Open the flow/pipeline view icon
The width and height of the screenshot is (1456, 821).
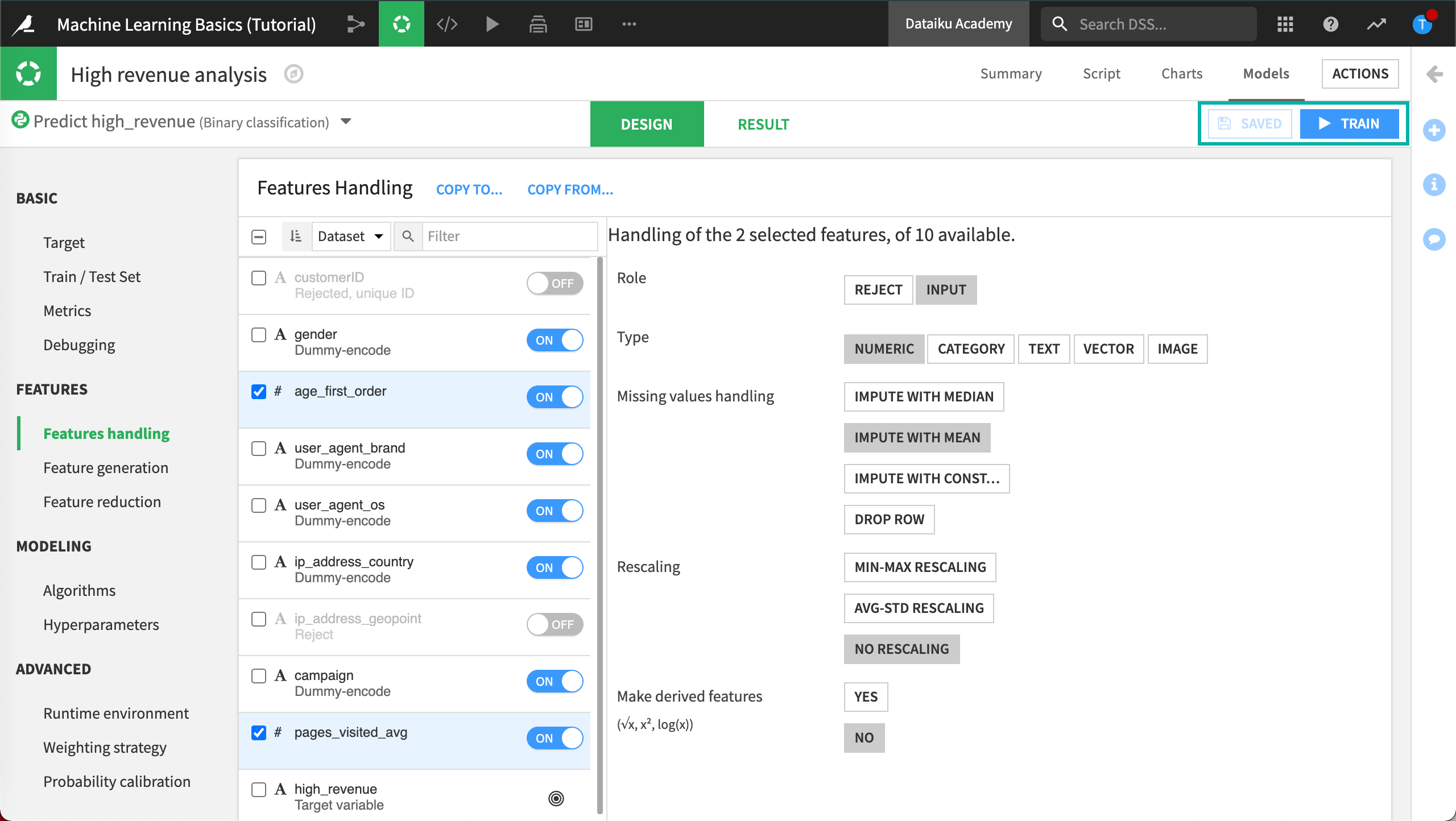tap(358, 23)
